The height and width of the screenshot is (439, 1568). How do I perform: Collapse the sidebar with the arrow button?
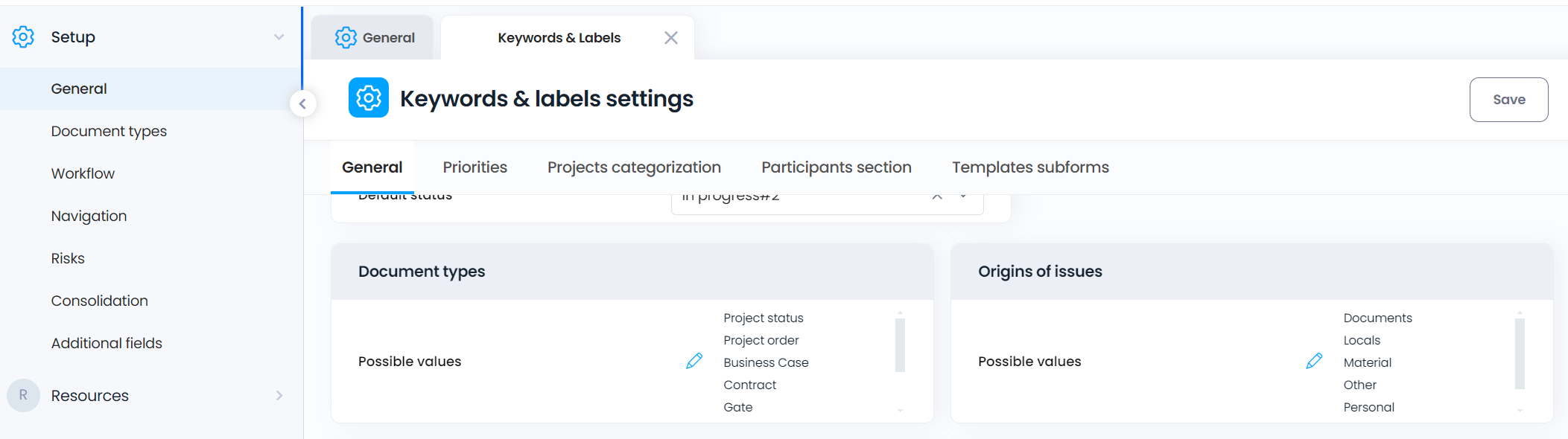[x=302, y=104]
